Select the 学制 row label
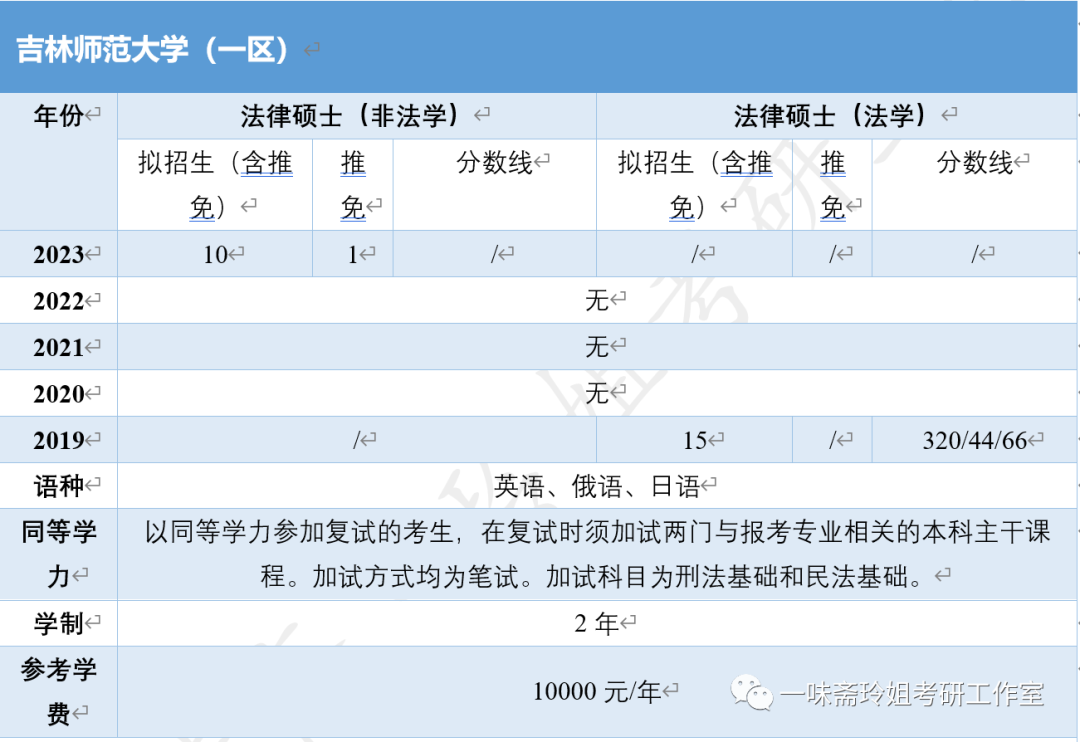Viewport: 1080px width, 742px height. (59, 624)
